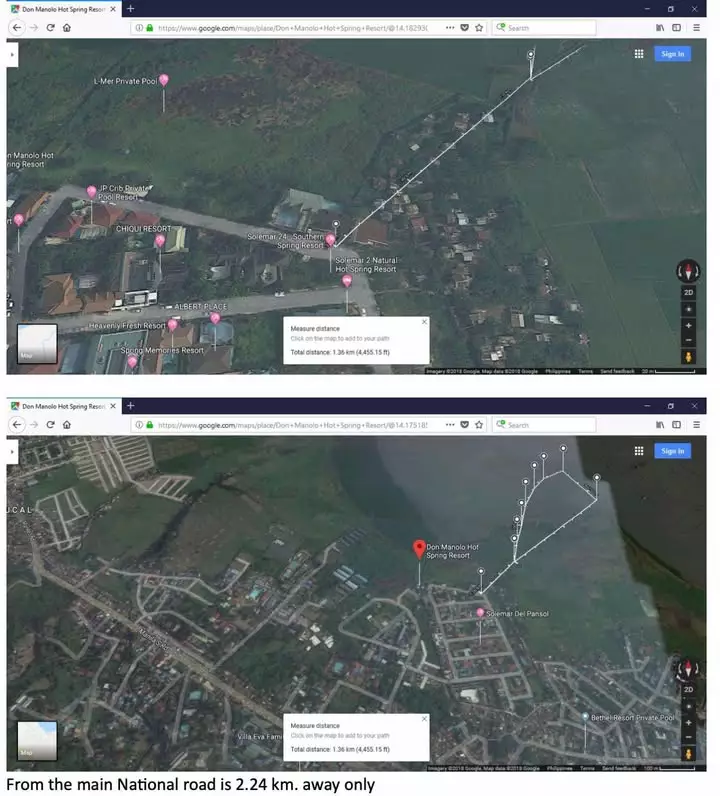Click the L-Mer Private Pool pin

pyautogui.click(x=163, y=80)
